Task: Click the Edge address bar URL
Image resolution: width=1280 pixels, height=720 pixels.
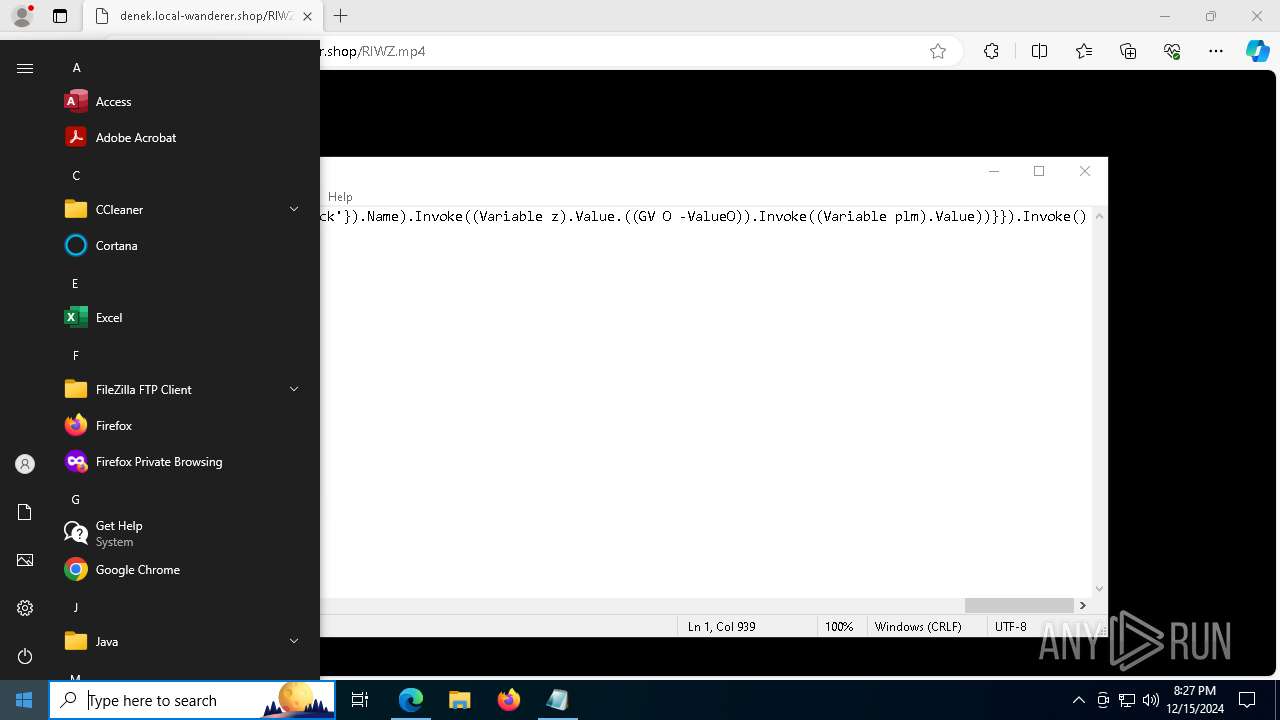Action: pyautogui.click(x=373, y=51)
